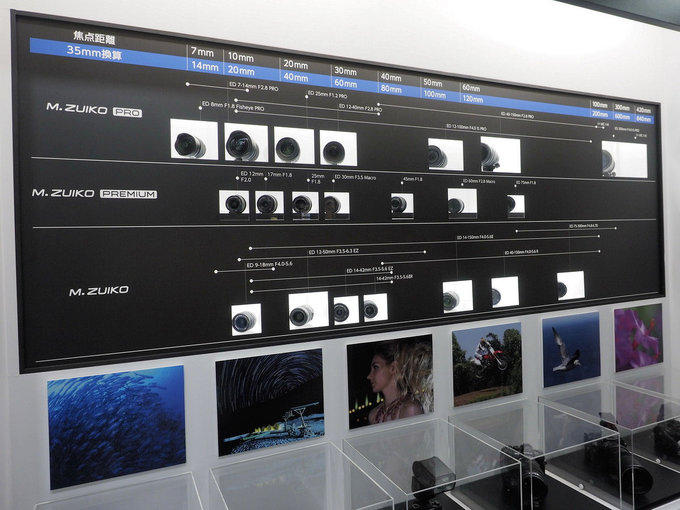
Task: Click the 35mm換算 header label
Action: point(94,53)
